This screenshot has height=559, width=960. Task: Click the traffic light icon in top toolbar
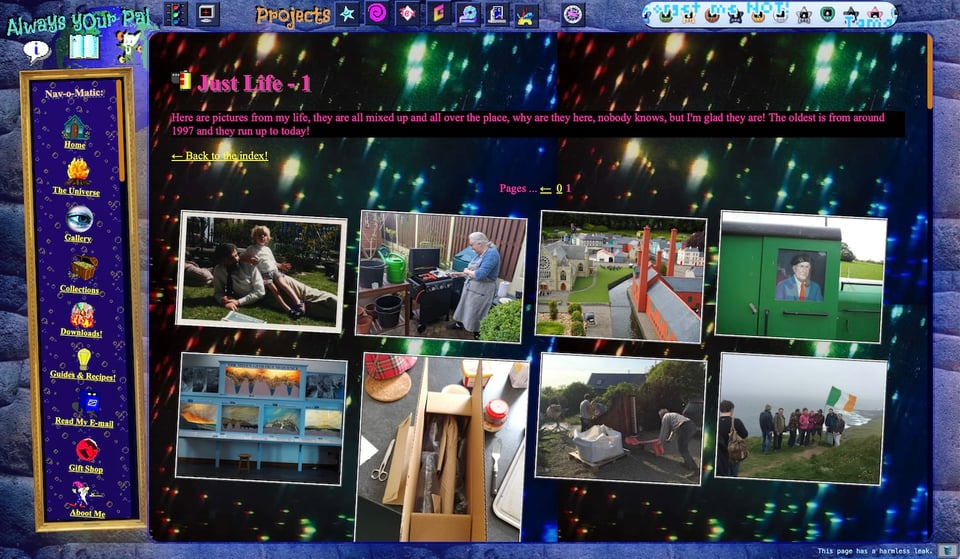click(175, 13)
